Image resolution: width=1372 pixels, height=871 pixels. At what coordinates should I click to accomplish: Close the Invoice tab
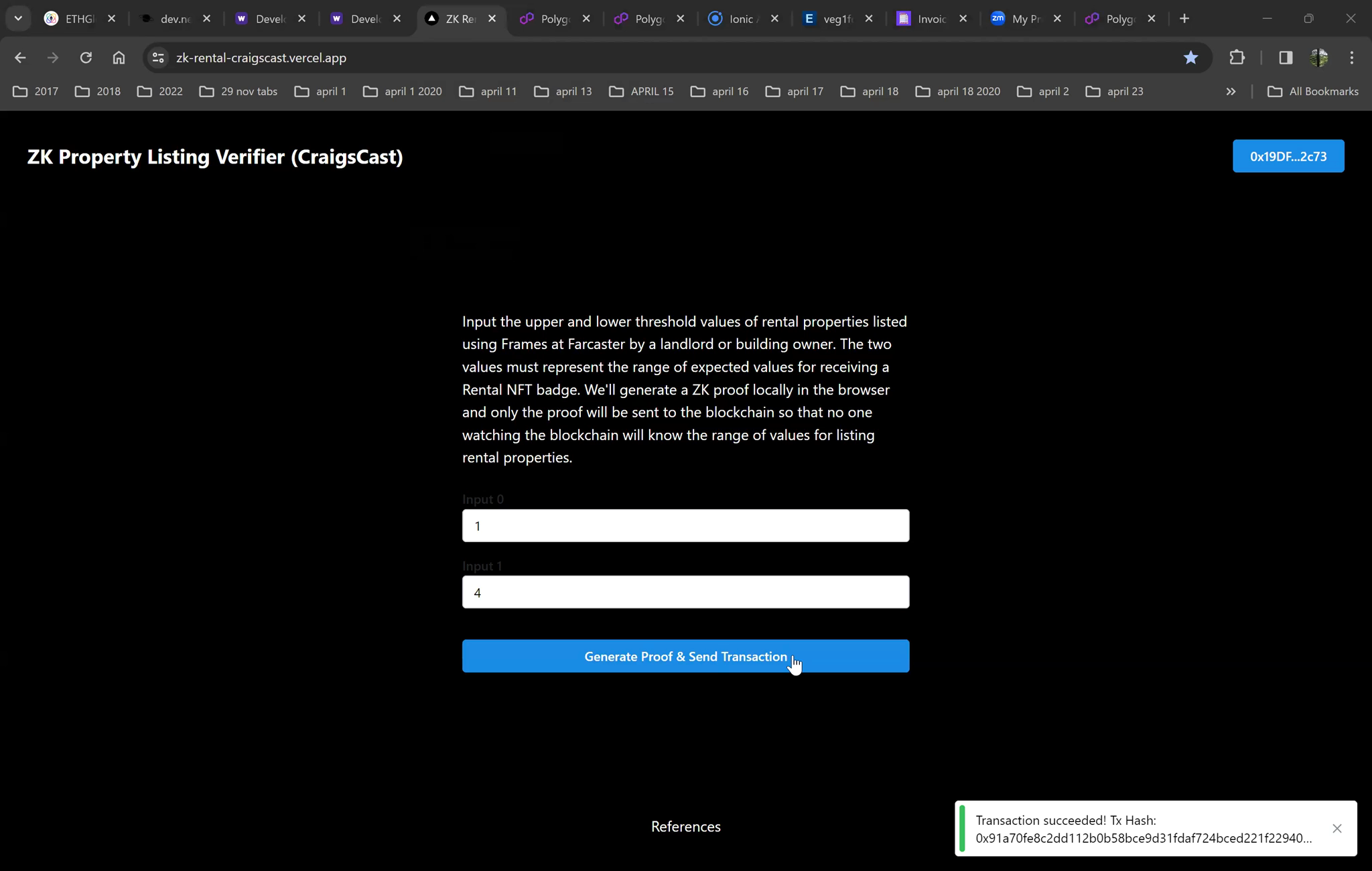point(963,19)
